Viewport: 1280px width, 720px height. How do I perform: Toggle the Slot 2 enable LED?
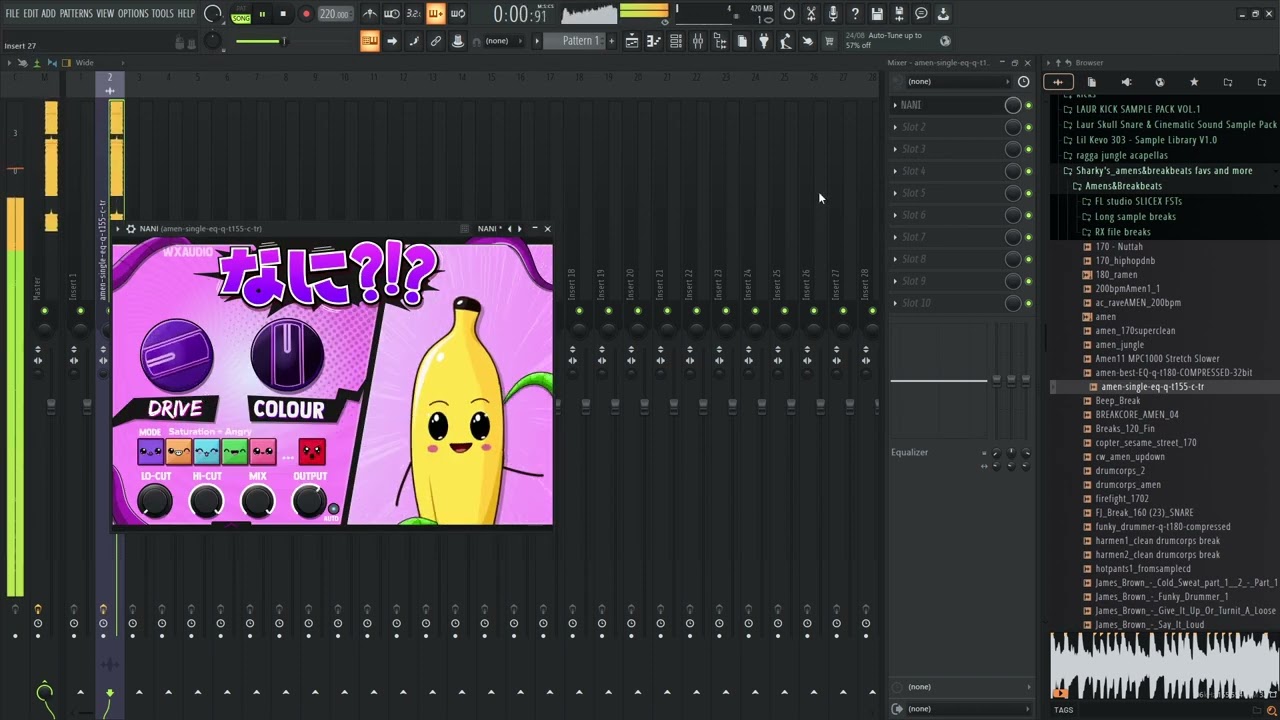tap(1028, 127)
